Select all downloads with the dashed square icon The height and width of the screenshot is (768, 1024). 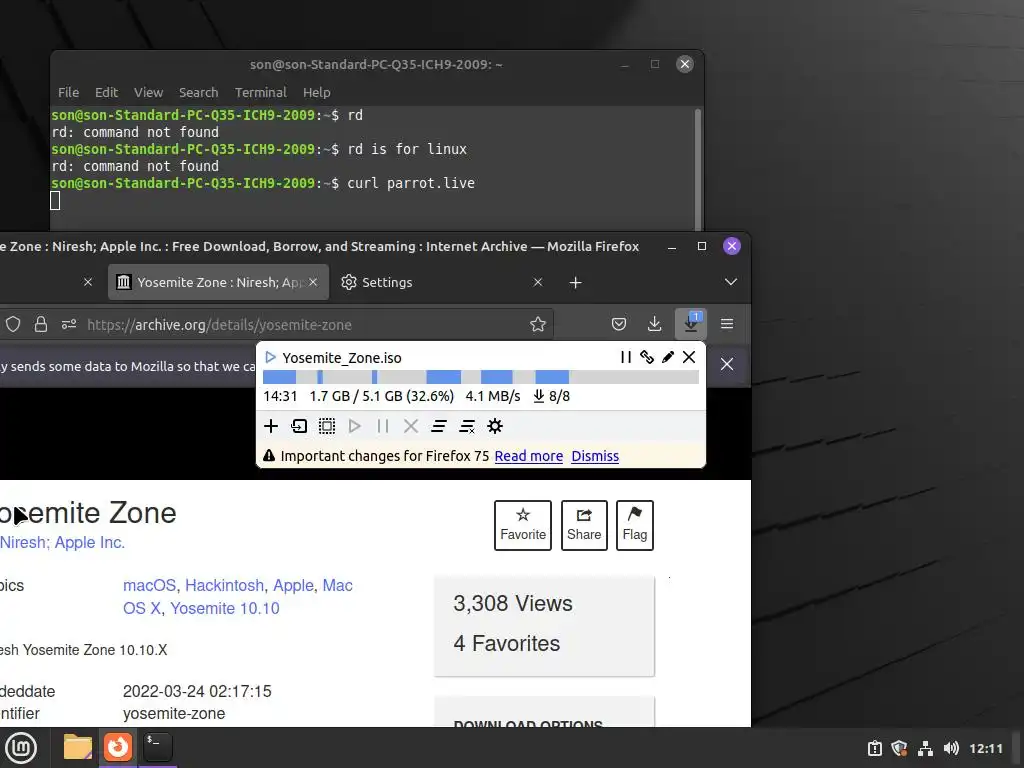[x=327, y=426]
